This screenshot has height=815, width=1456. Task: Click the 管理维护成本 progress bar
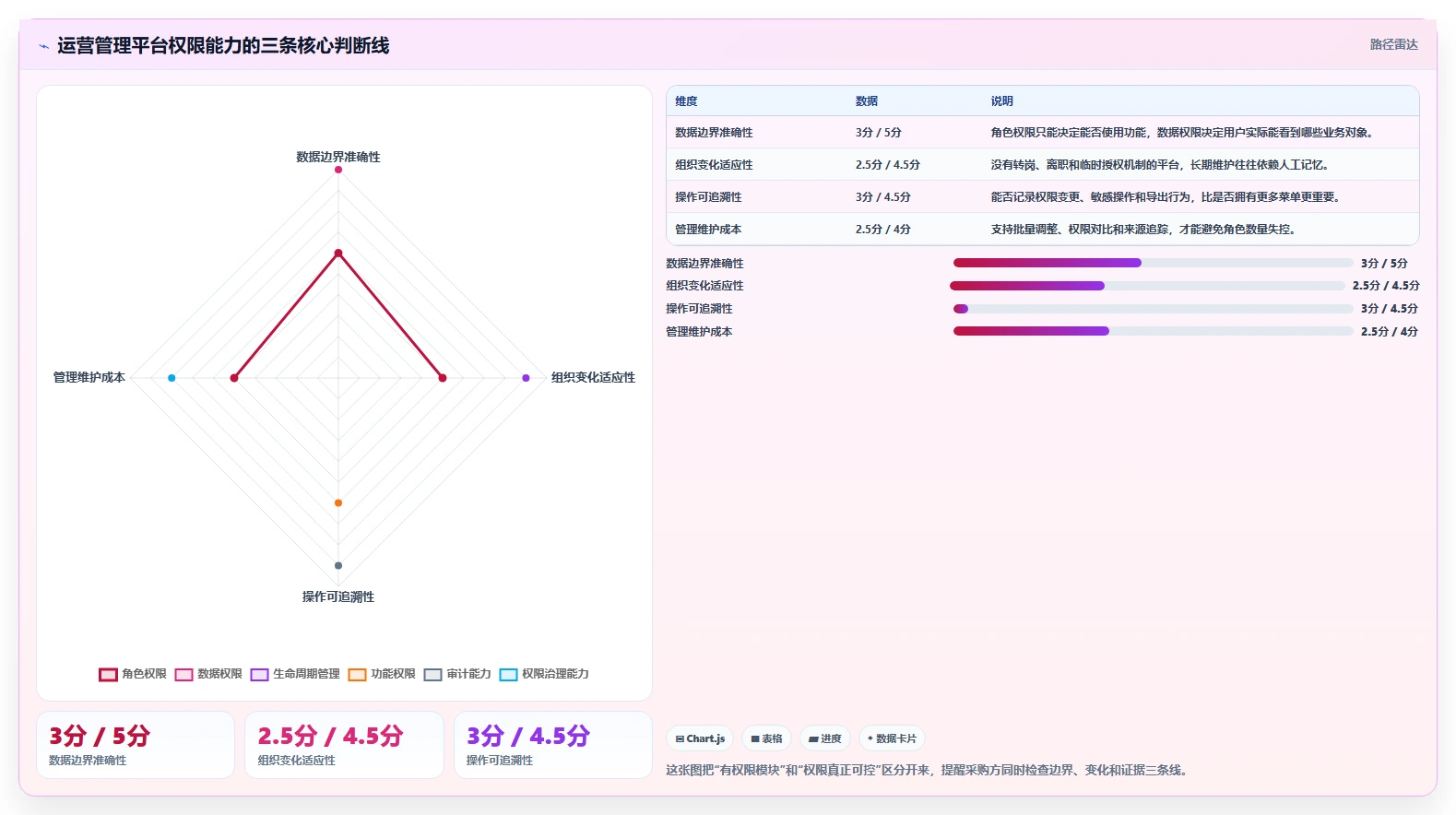1153,331
